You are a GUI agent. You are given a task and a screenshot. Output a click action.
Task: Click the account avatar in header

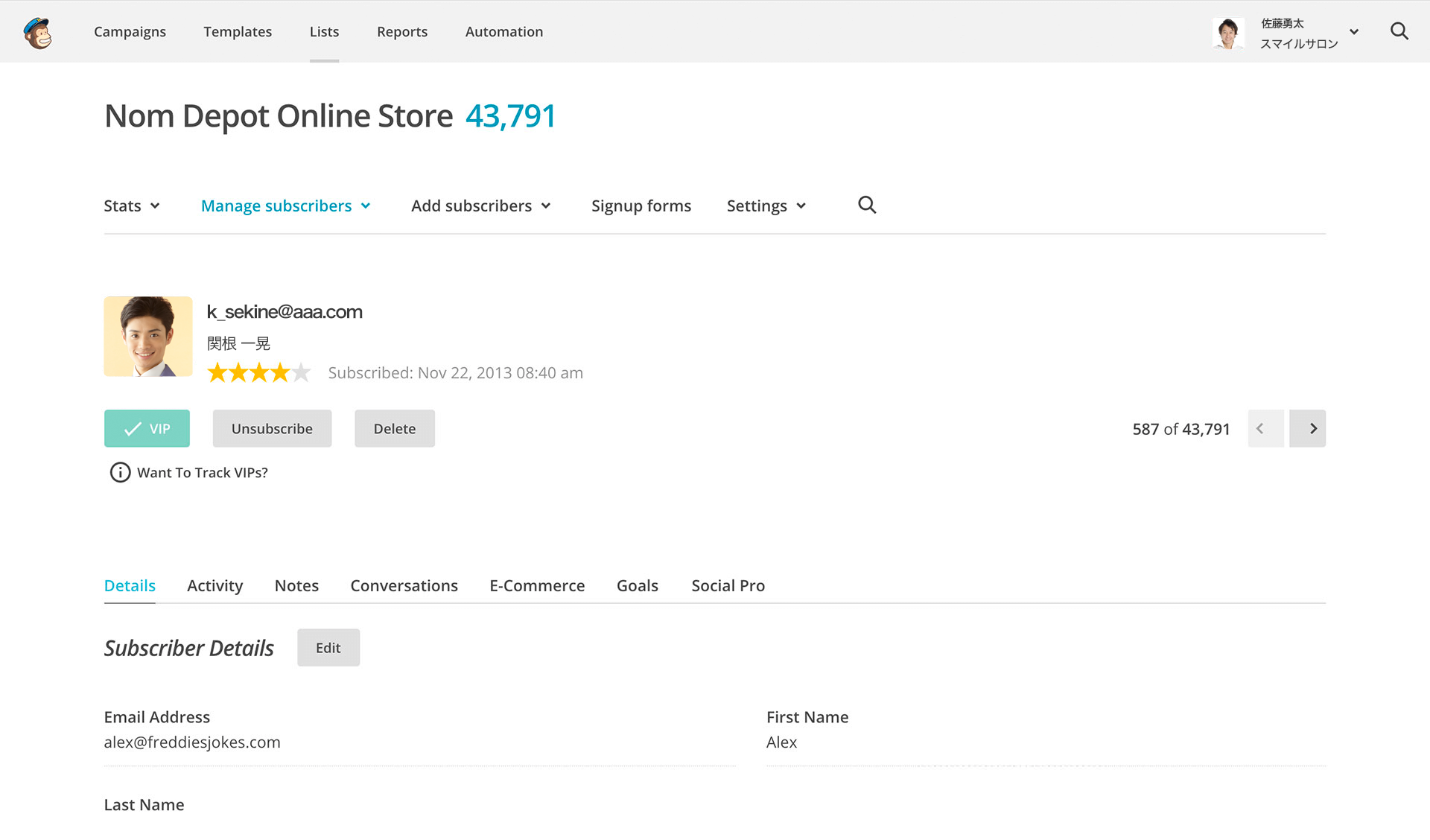1227,33
